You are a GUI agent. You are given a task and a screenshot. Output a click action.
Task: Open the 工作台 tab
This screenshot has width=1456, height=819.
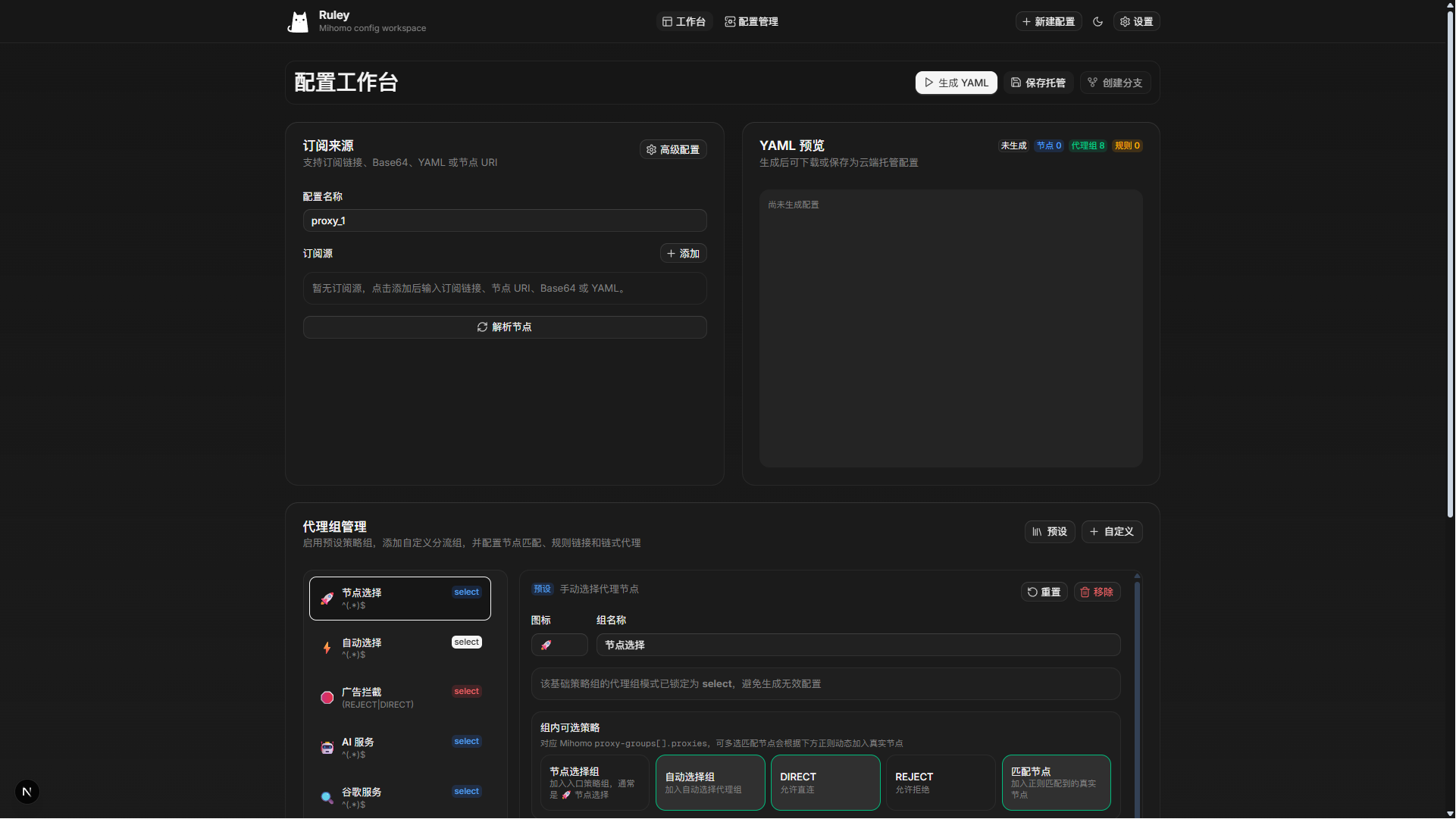click(684, 22)
